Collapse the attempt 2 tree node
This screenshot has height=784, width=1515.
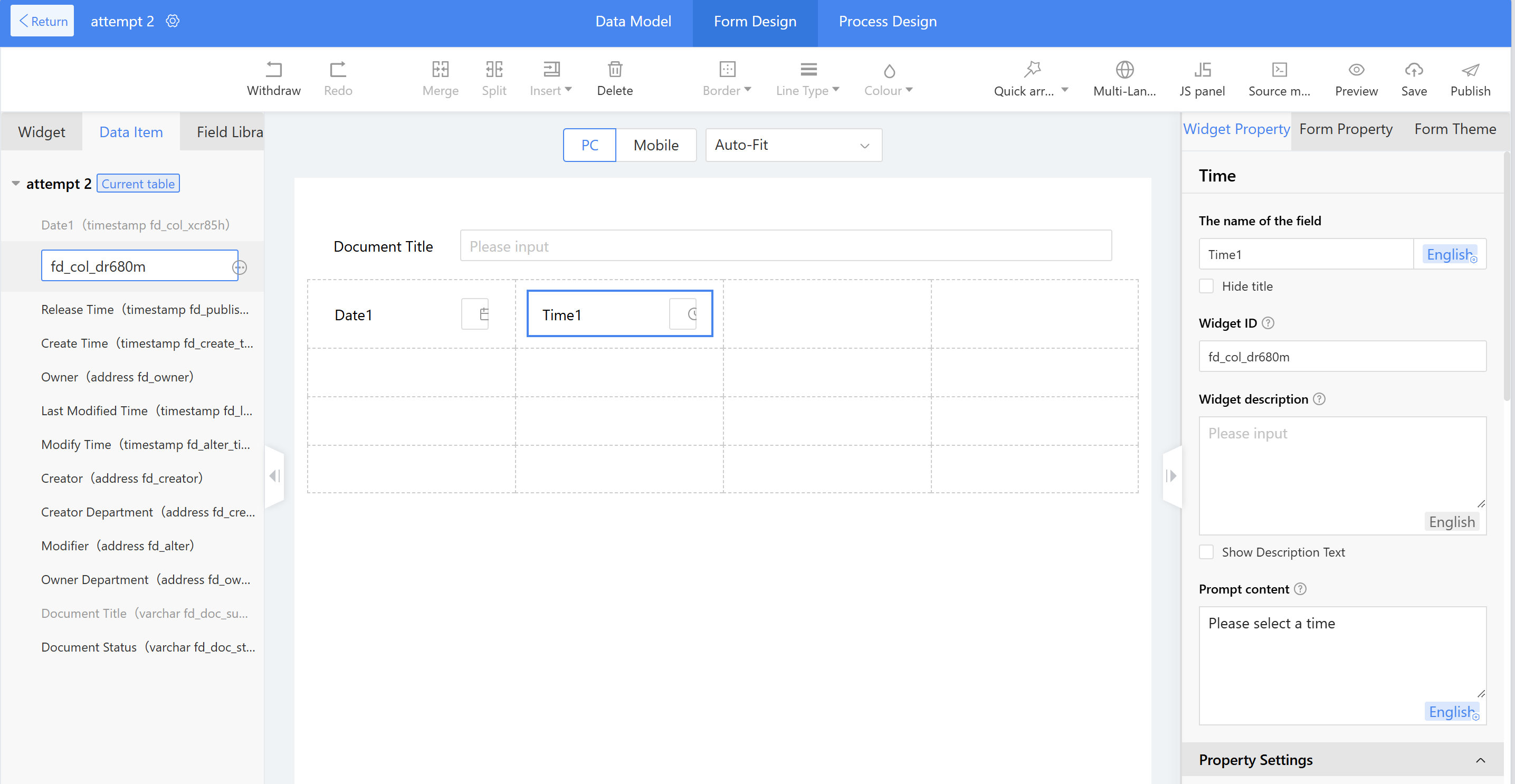16,184
